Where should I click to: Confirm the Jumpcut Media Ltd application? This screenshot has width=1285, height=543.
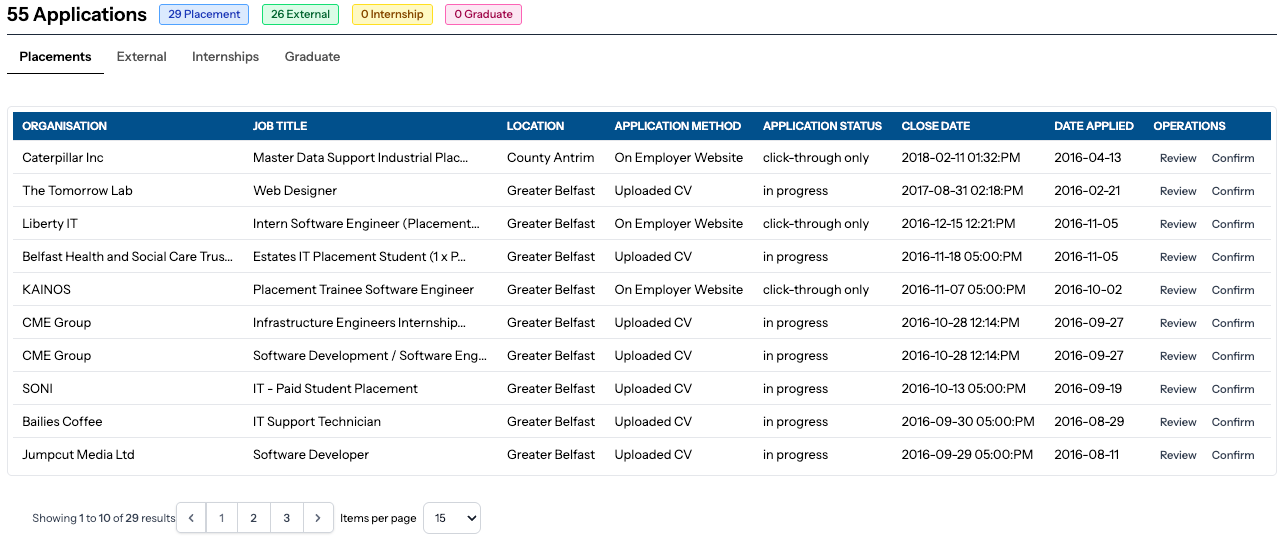point(1233,455)
